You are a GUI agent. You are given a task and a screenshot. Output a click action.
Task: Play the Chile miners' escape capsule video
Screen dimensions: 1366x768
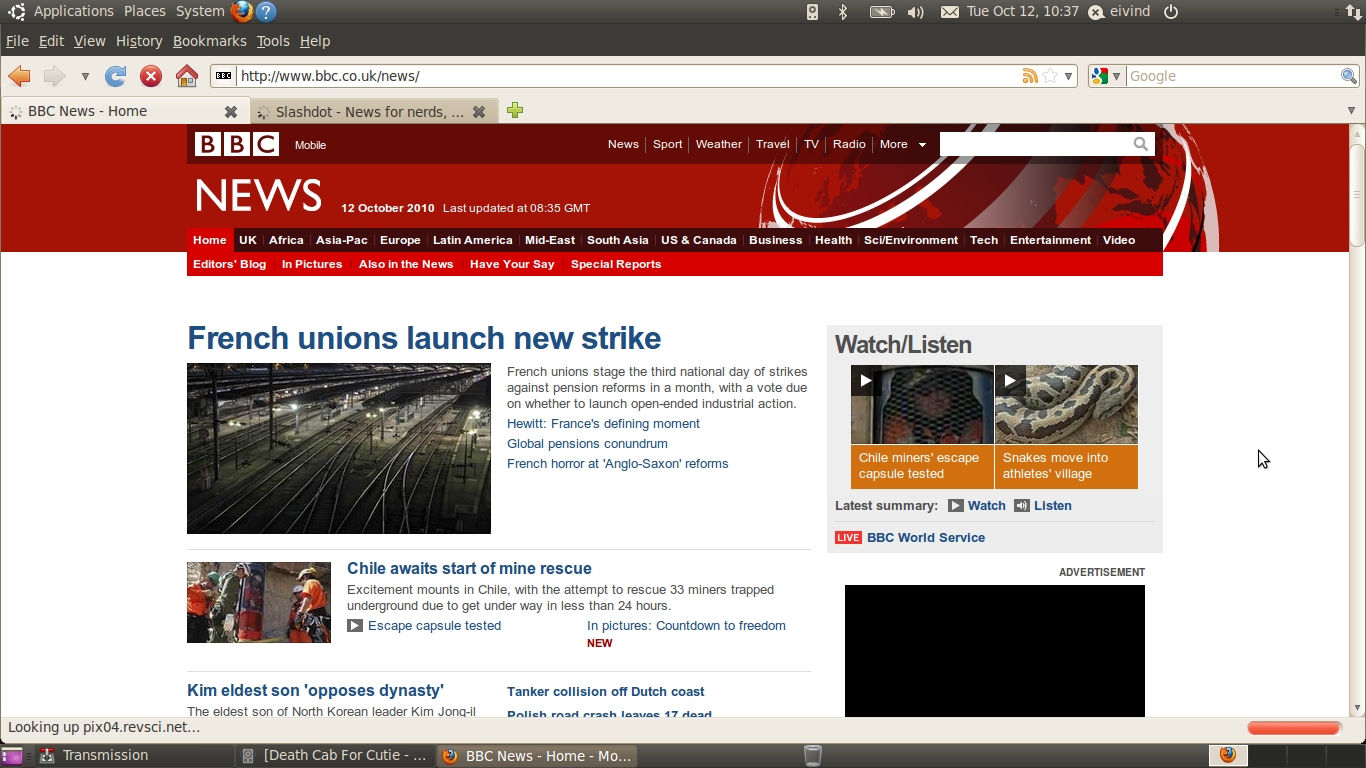pyautogui.click(x=866, y=380)
